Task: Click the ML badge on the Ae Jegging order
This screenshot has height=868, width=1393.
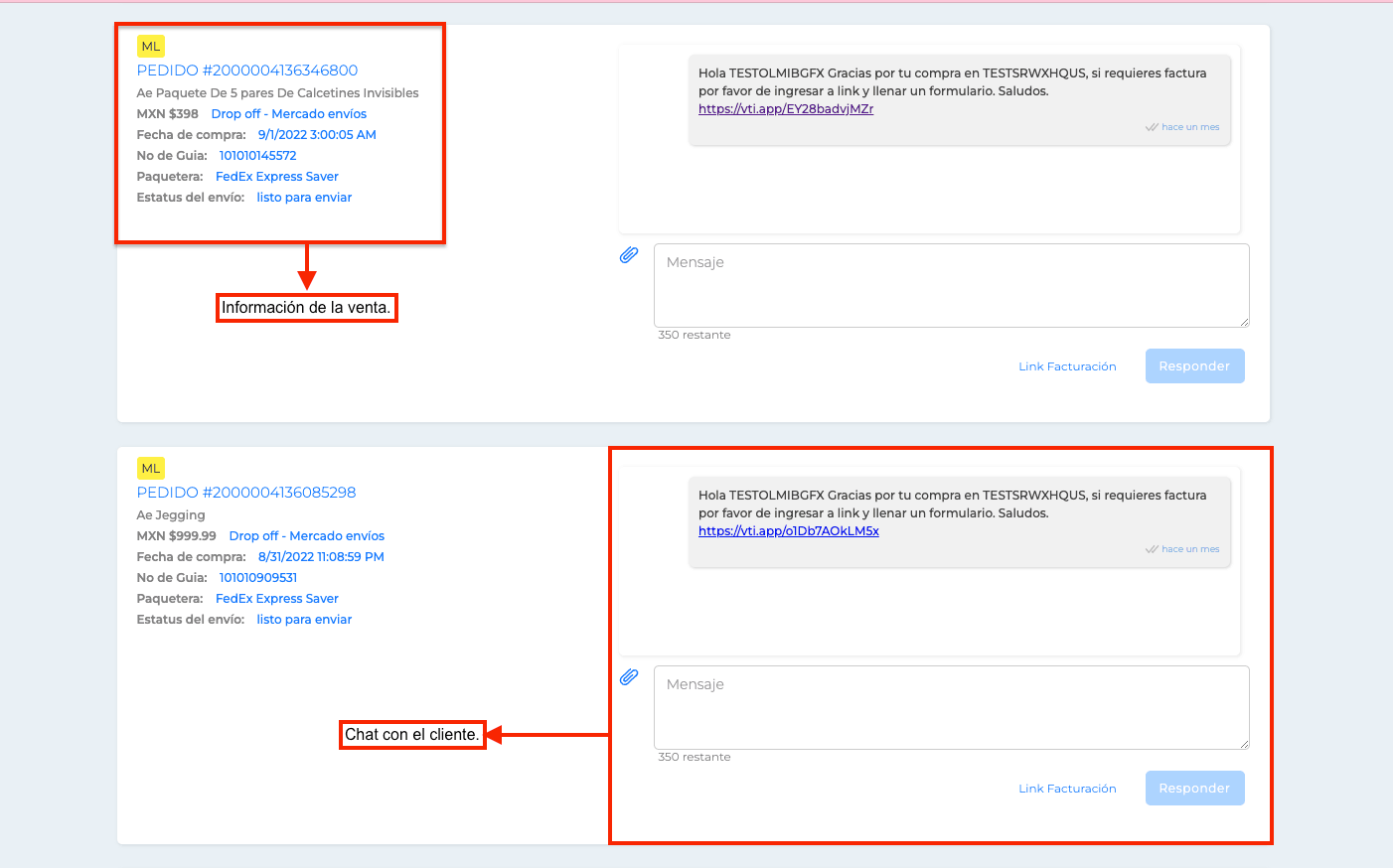Action: tap(151, 469)
